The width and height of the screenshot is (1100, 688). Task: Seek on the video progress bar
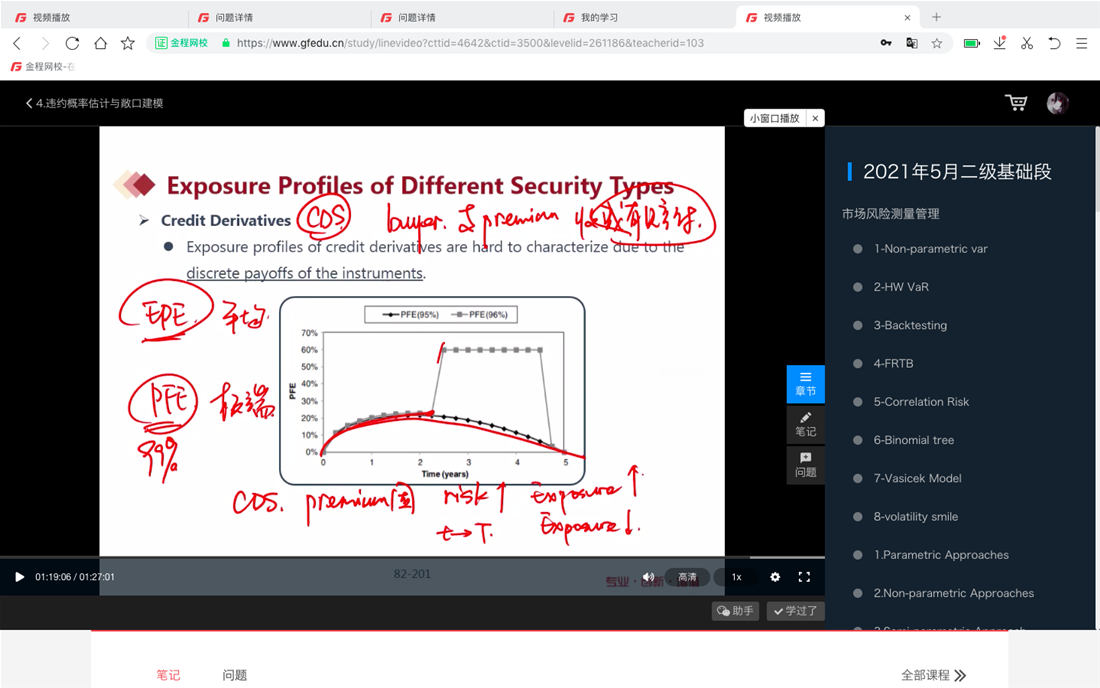click(412, 558)
